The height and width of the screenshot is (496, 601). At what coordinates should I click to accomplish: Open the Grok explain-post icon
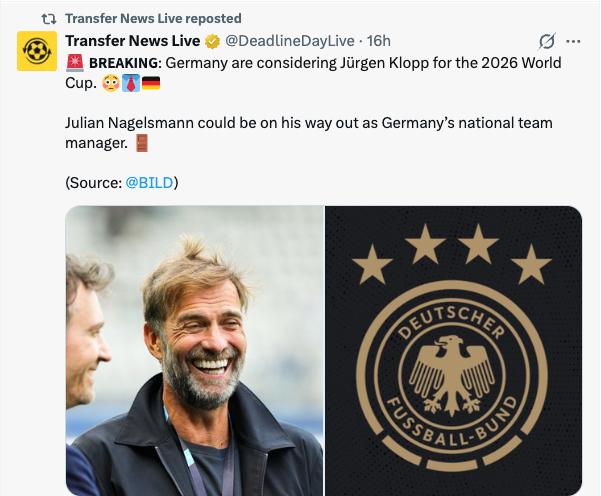[x=546, y=42]
